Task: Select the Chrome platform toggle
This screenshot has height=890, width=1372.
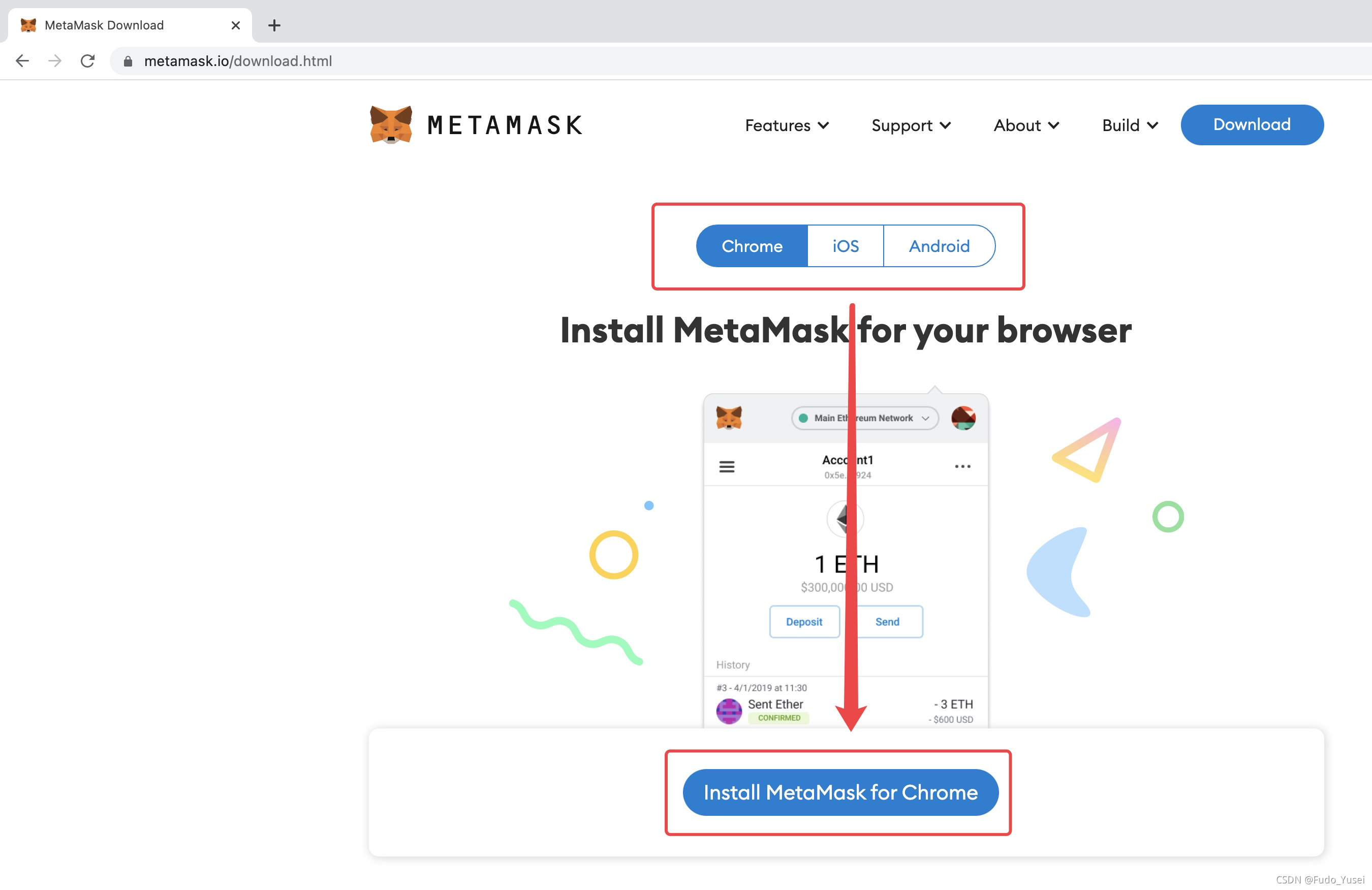Action: tap(751, 246)
